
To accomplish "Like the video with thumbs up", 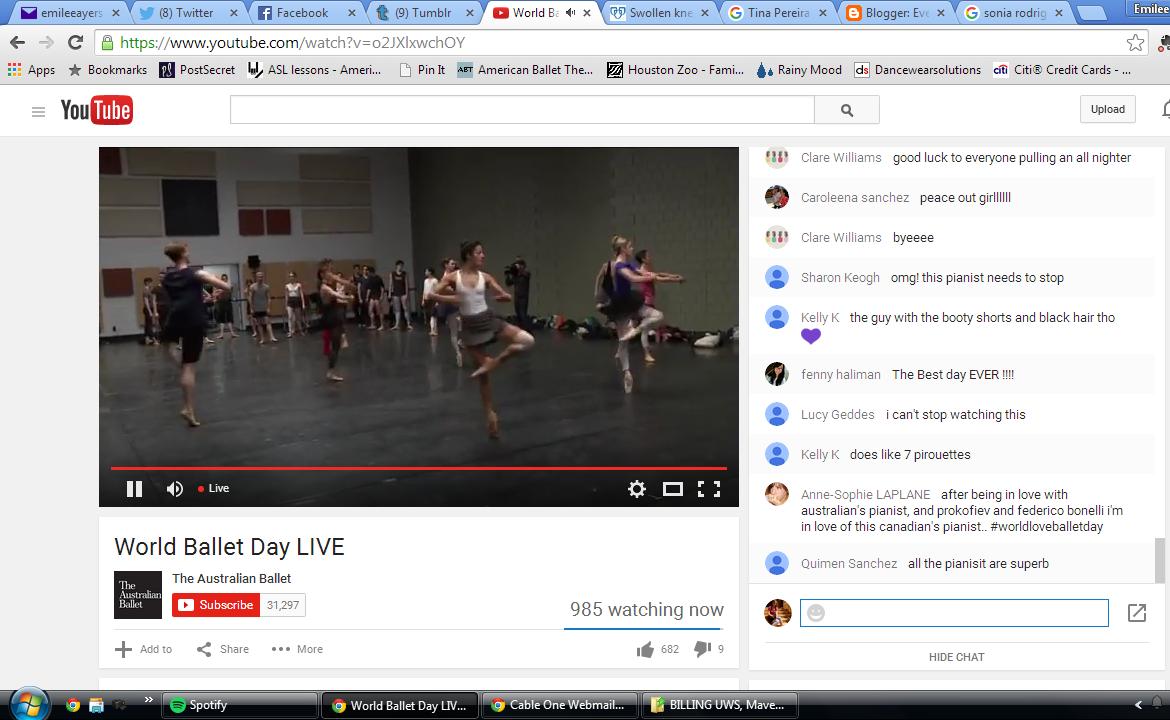I will point(645,649).
